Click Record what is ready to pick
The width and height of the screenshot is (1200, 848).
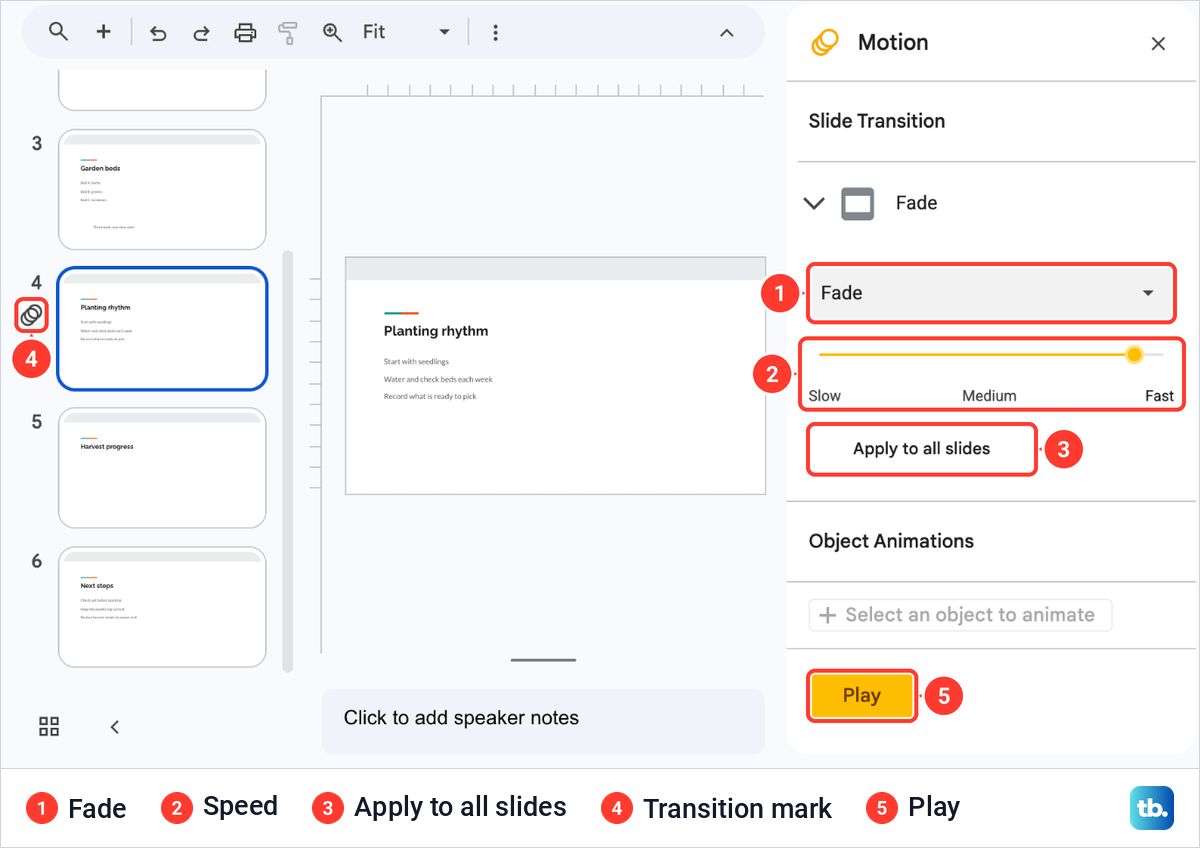pyautogui.click(x=430, y=397)
